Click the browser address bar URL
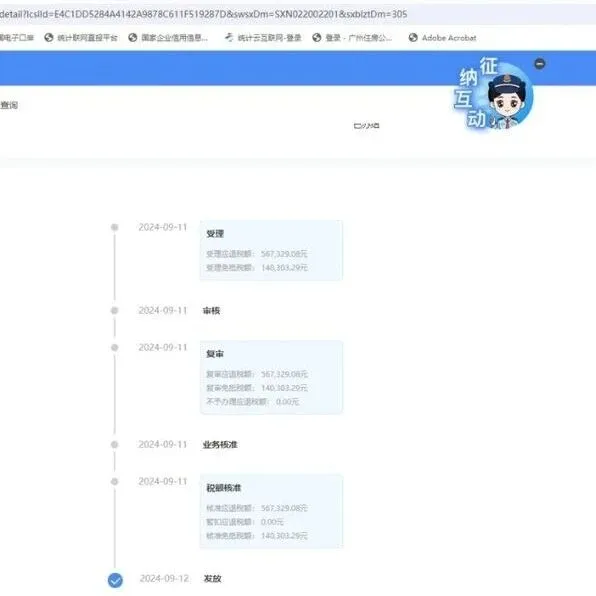The width and height of the screenshot is (596, 596). (x=203, y=14)
